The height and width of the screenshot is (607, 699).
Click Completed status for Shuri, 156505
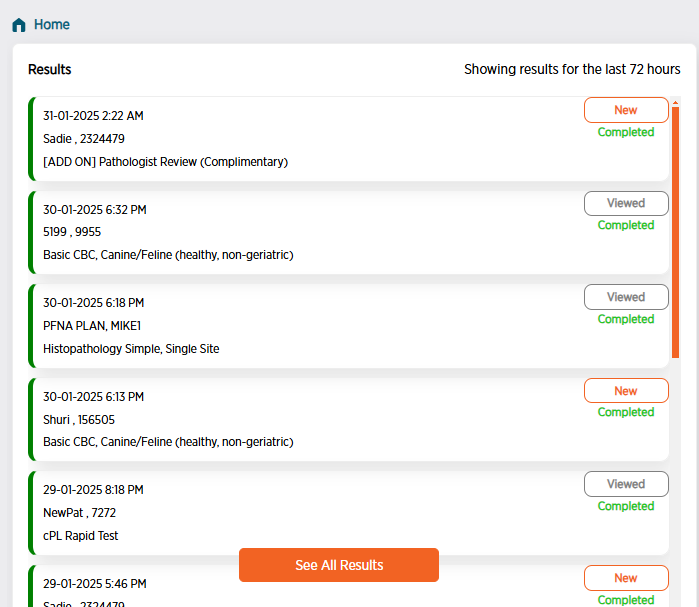[626, 412]
